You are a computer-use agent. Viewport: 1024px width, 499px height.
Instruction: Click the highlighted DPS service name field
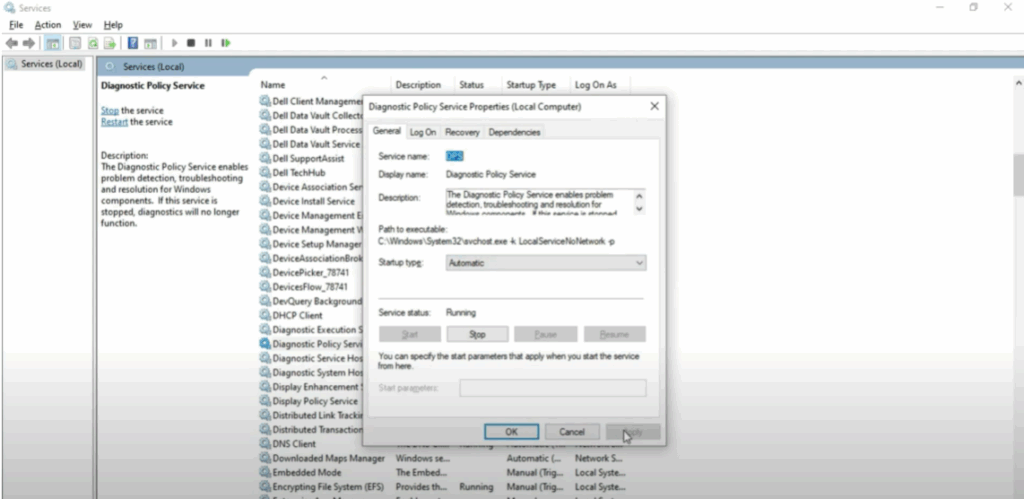(455, 156)
